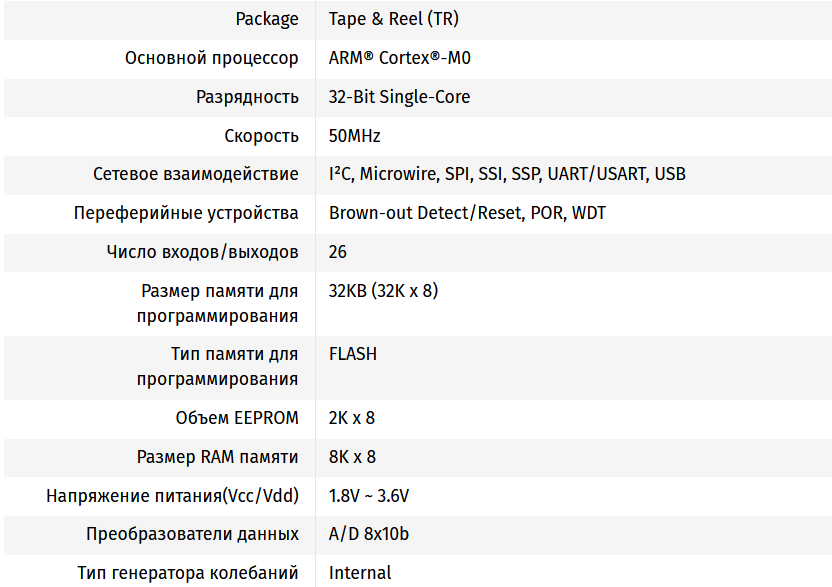Select the "A/D 8x10b" value
The image size is (832, 587).
click(368, 534)
